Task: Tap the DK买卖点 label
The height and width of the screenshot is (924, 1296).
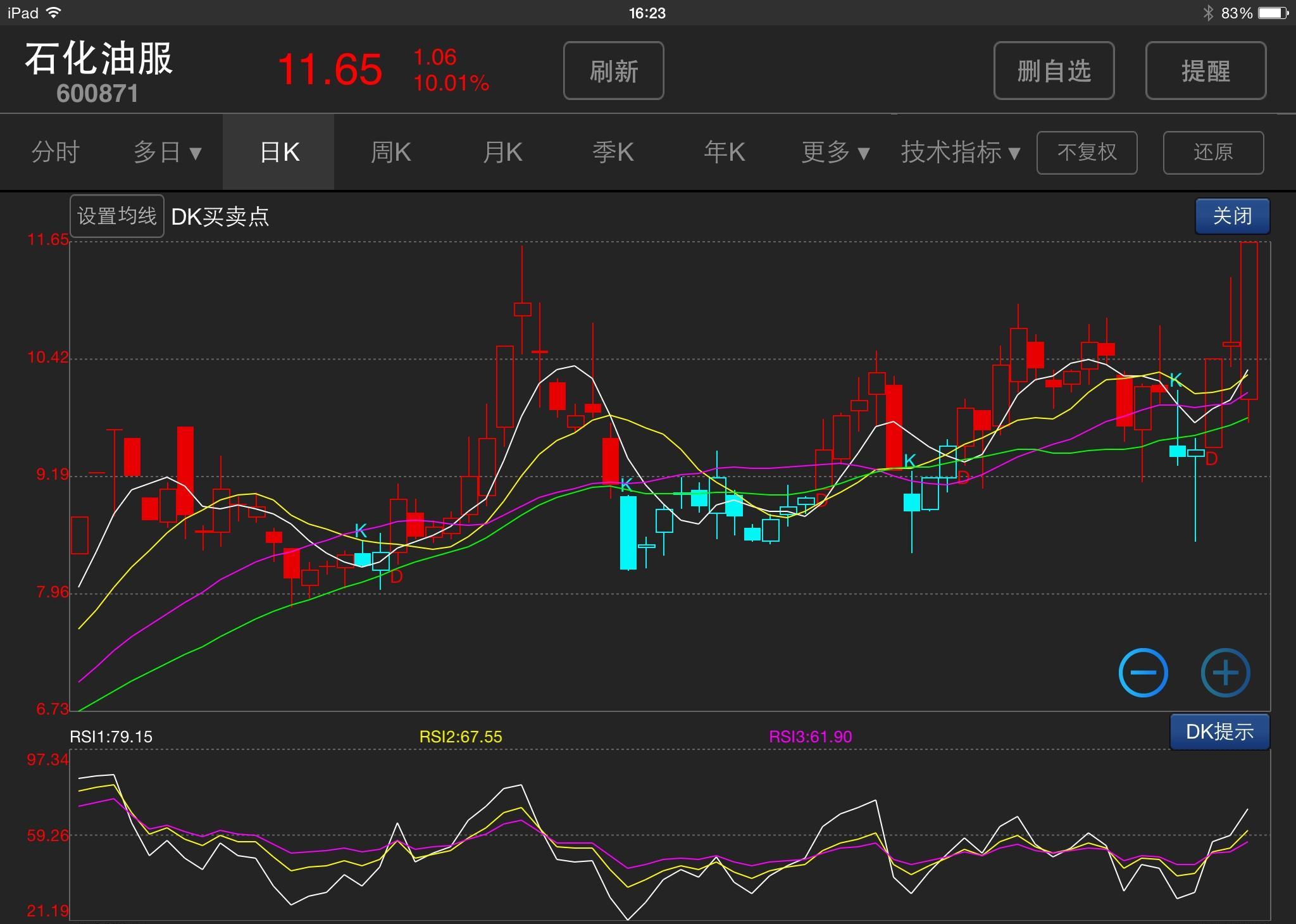Action: (220, 217)
